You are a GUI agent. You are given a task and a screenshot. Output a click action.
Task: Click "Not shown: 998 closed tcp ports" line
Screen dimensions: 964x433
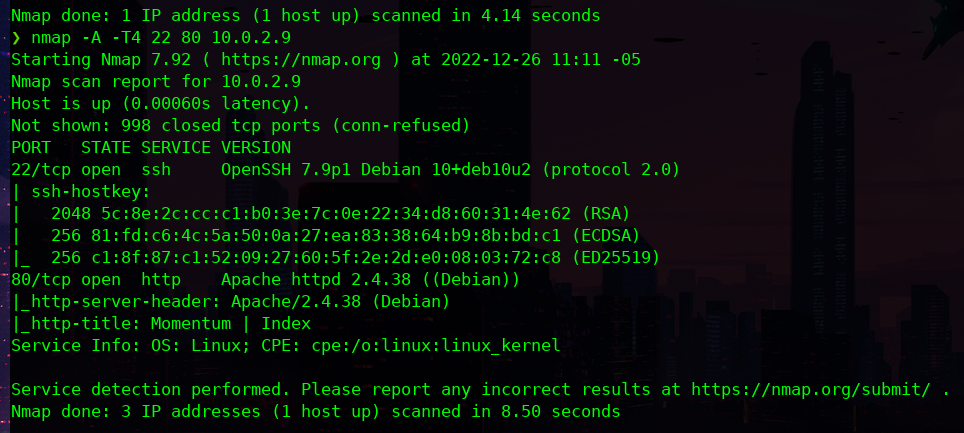click(x=240, y=126)
